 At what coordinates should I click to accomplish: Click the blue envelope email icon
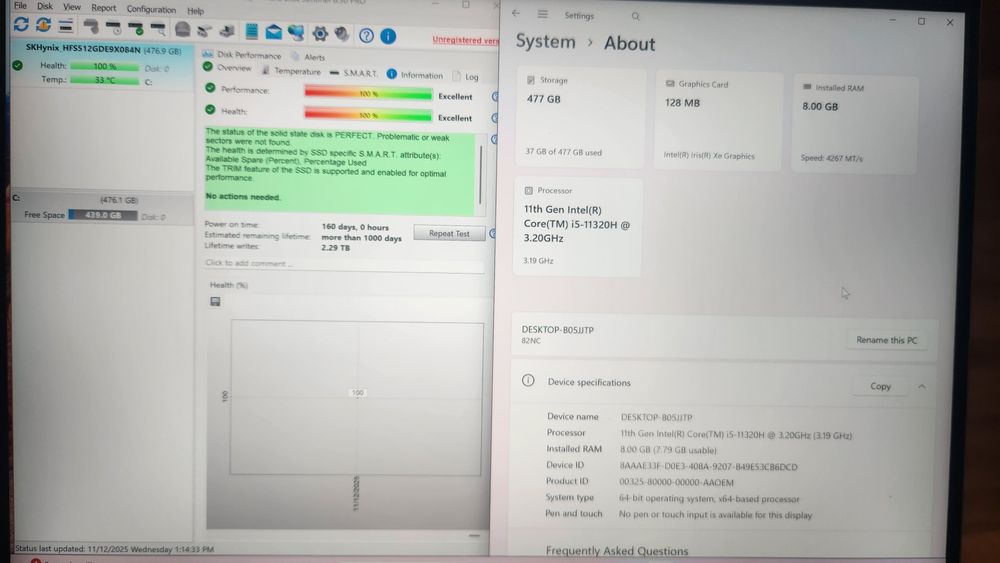(x=274, y=31)
